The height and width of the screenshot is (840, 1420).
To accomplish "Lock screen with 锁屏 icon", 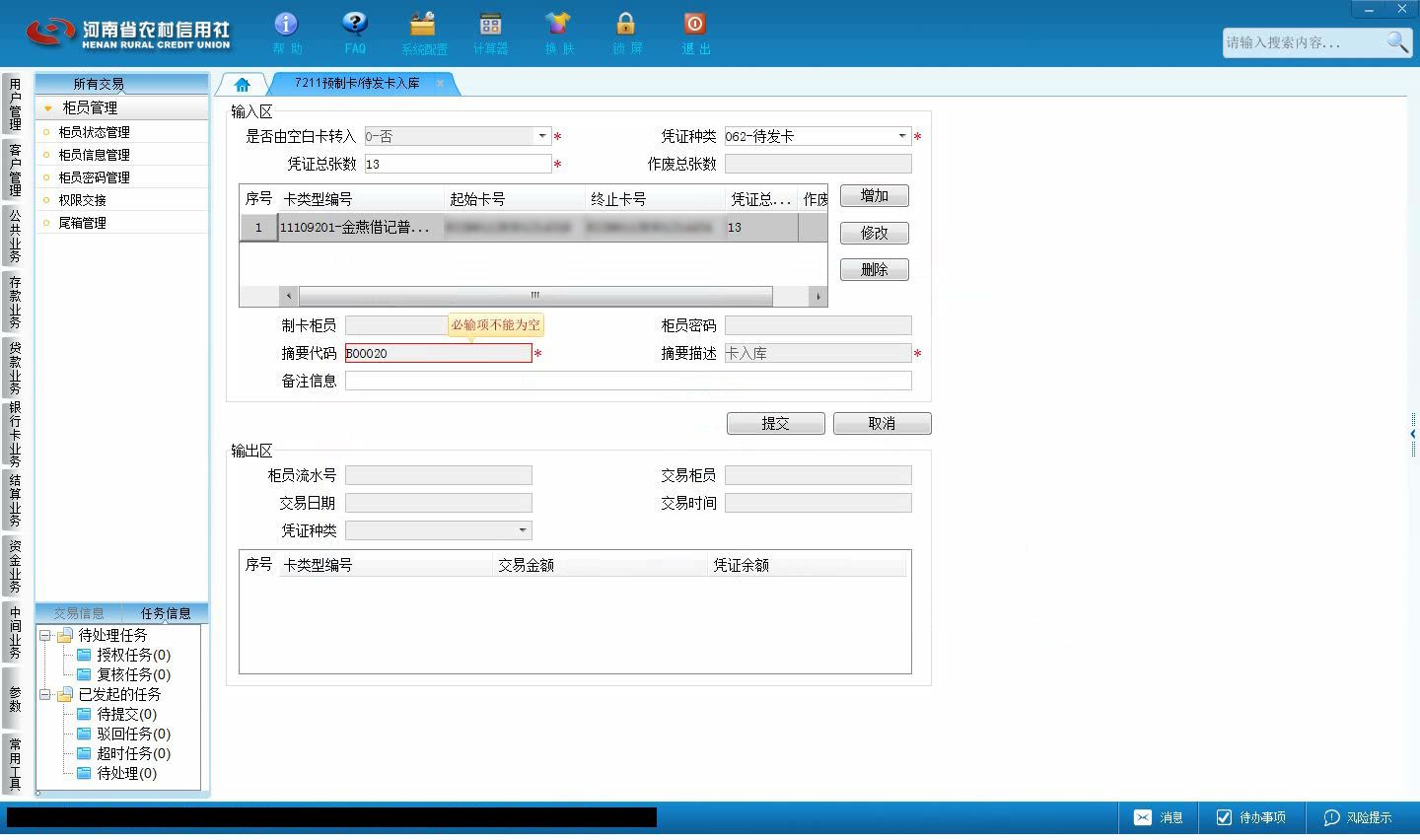I will pyautogui.click(x=626, y=33).
